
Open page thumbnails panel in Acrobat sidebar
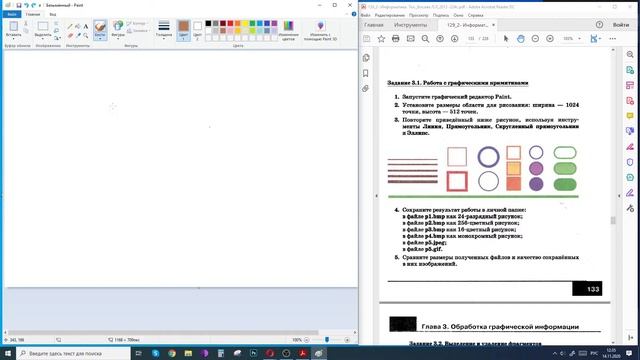(x=366, y=58)
